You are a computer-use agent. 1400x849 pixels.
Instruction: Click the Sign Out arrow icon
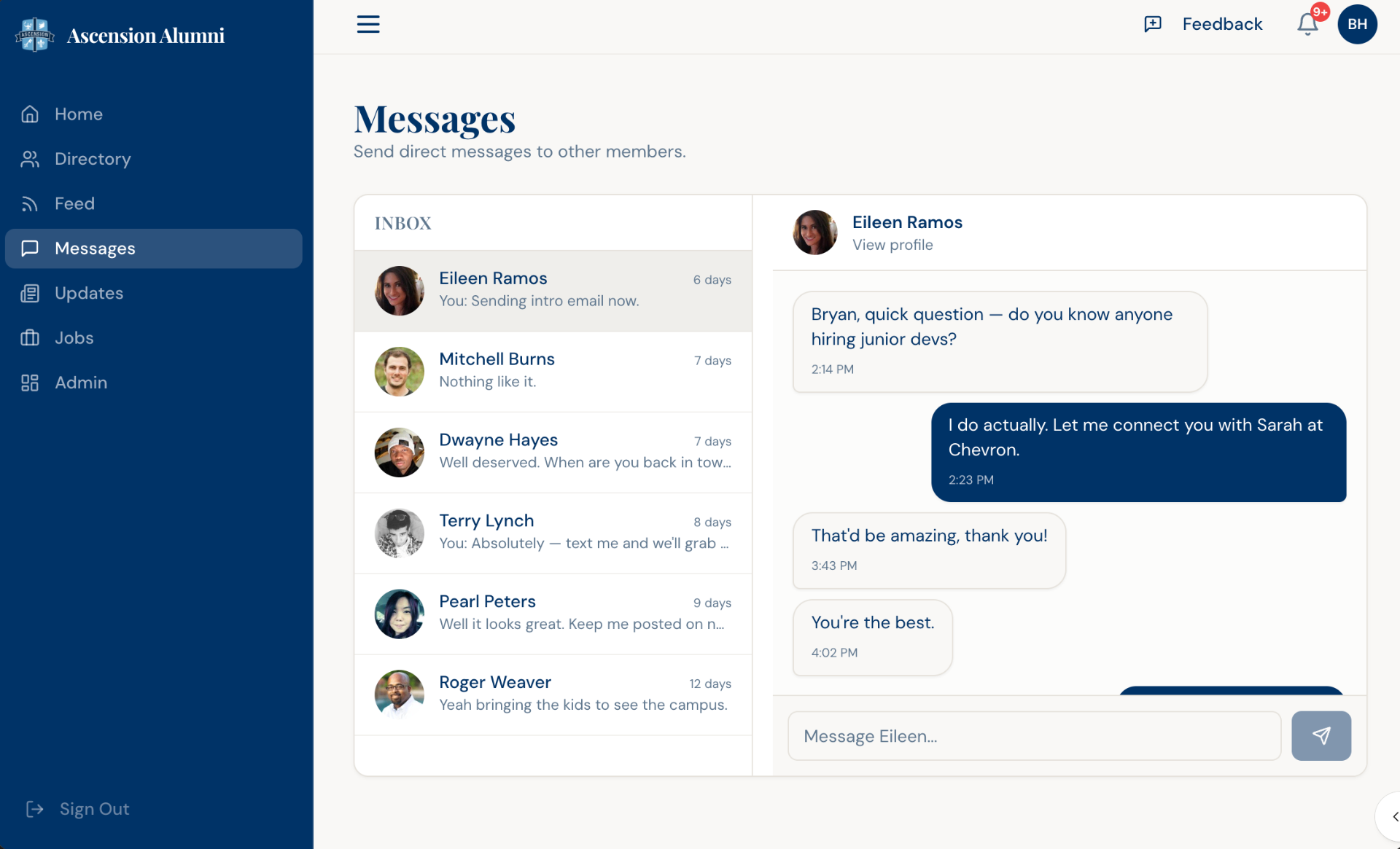click(x=35, y=809)
